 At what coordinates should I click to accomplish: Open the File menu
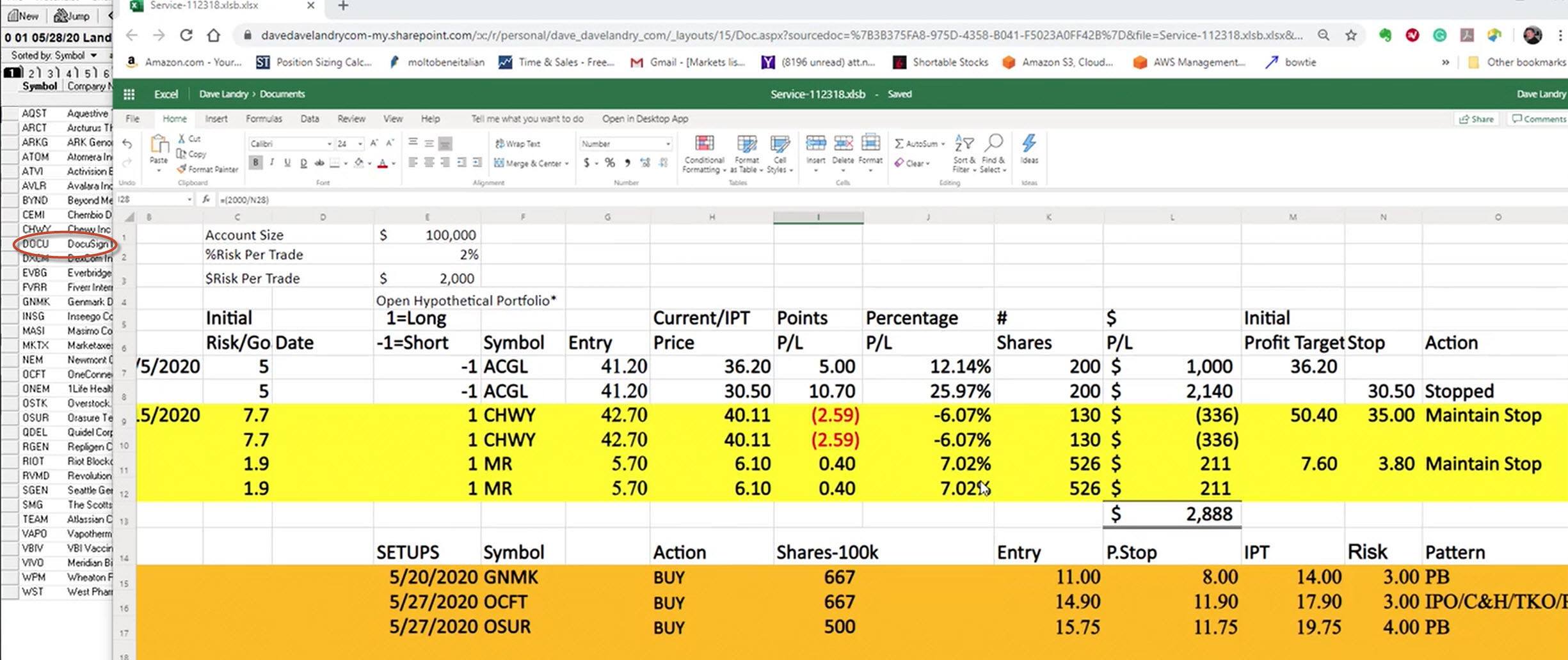(132, 119)
